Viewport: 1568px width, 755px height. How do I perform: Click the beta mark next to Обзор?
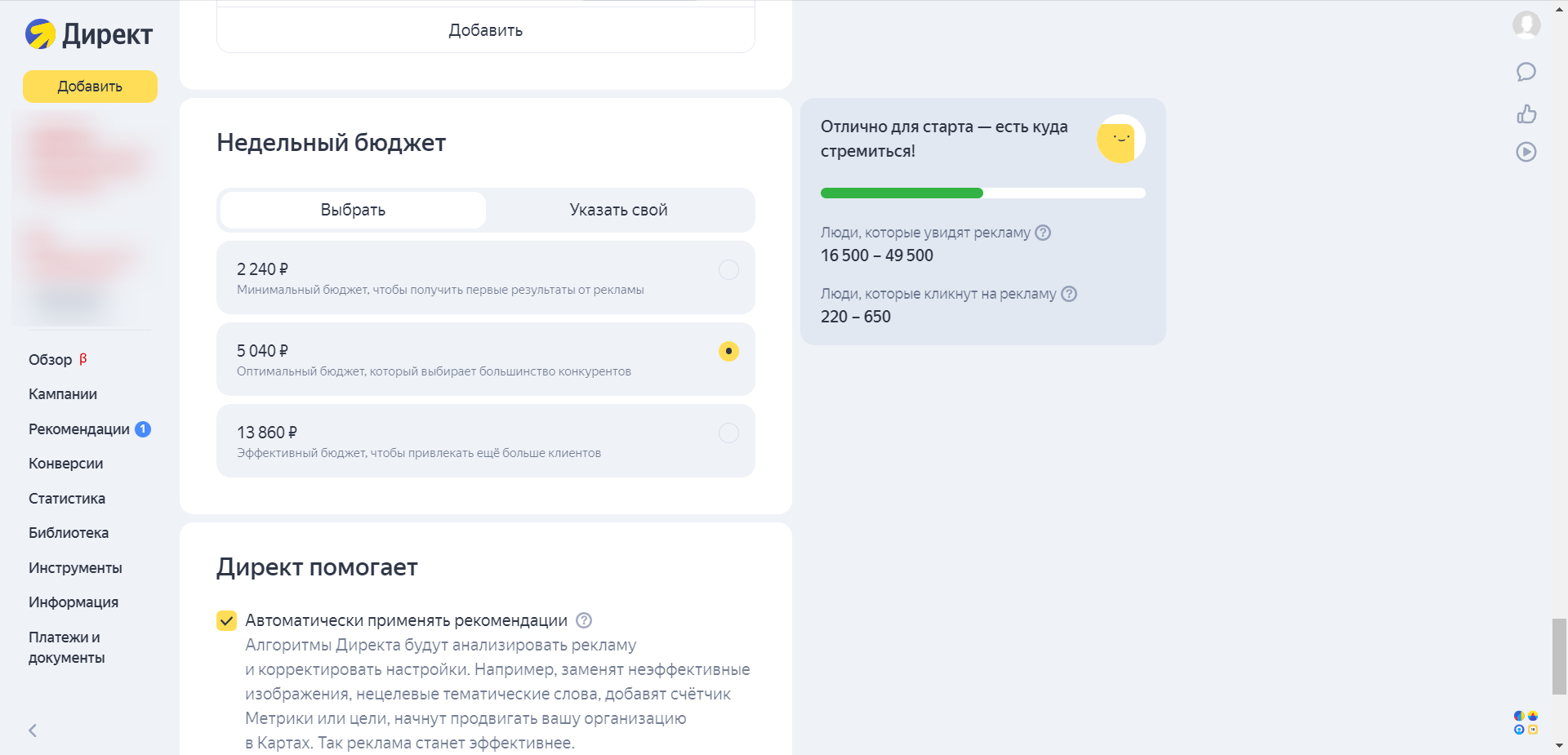point(83,358)
